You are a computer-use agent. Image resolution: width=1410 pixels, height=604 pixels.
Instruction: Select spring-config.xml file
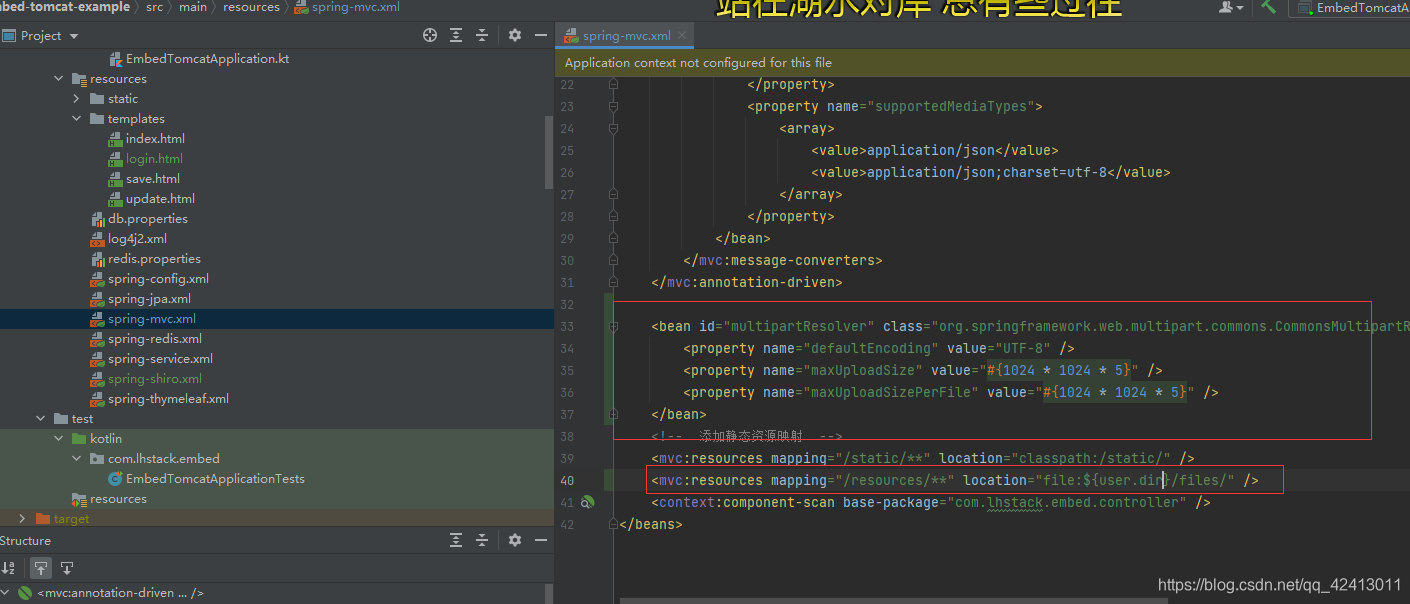pyautogui.click(x=158, y=279)
